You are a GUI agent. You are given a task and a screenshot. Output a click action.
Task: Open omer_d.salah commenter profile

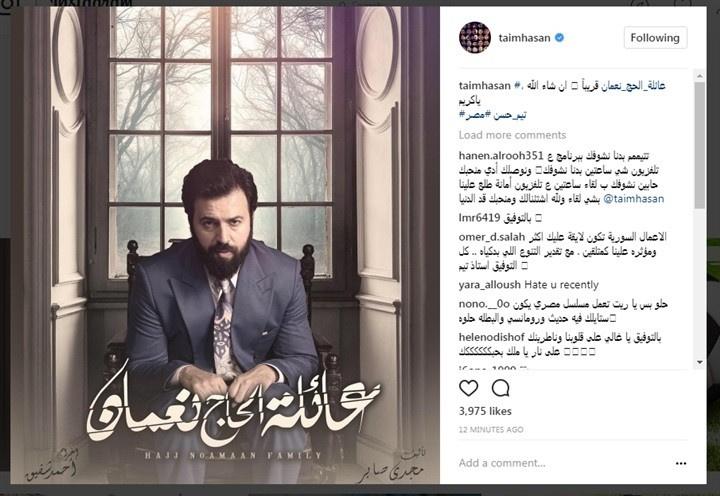click(492, 237)
